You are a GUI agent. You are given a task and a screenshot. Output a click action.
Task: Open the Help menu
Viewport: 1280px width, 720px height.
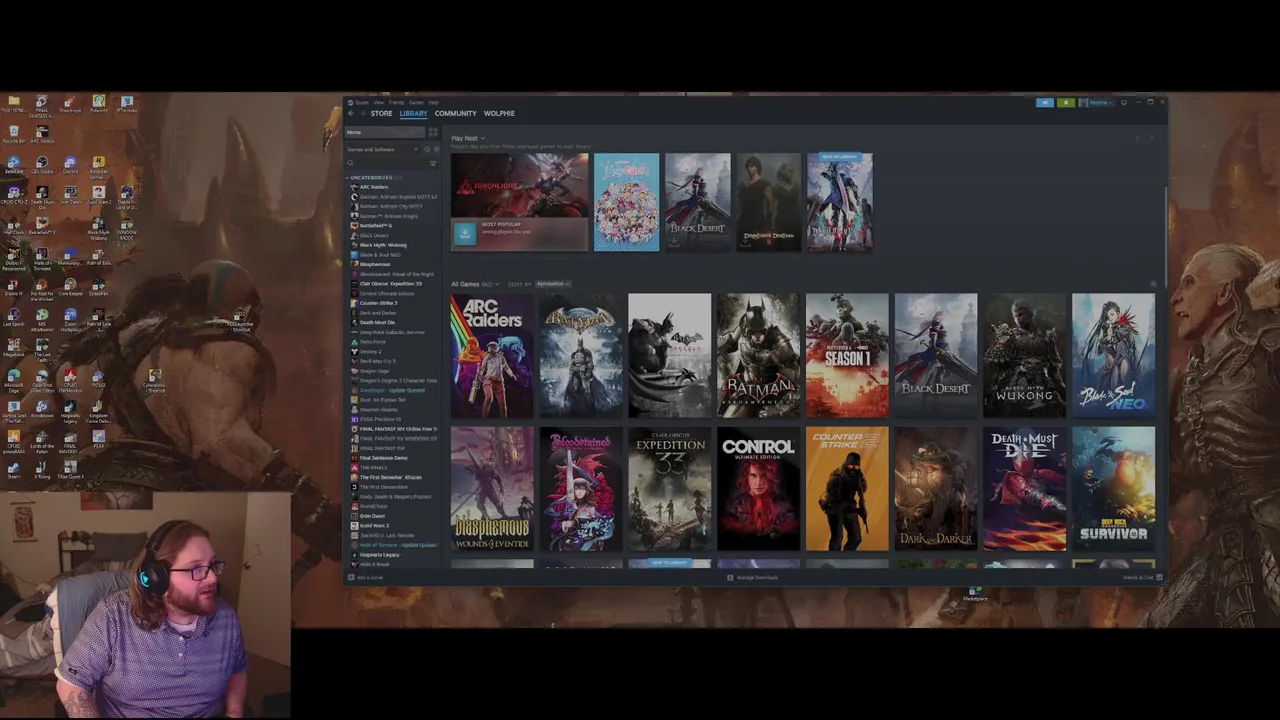pos(433,102)
